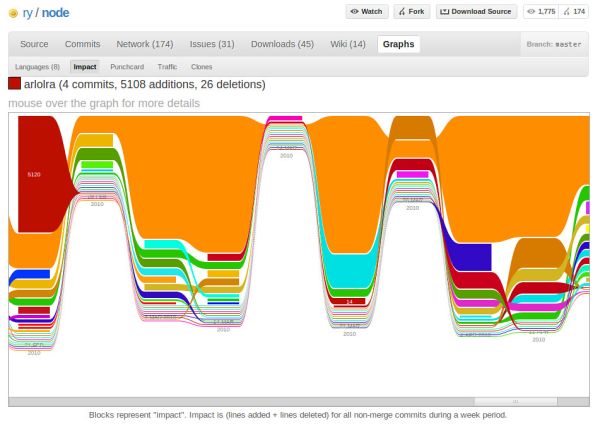This screenshot has height=429, width=600.
Task: Switch to Languages (8) subtab
Action: [x=38, y=67]
